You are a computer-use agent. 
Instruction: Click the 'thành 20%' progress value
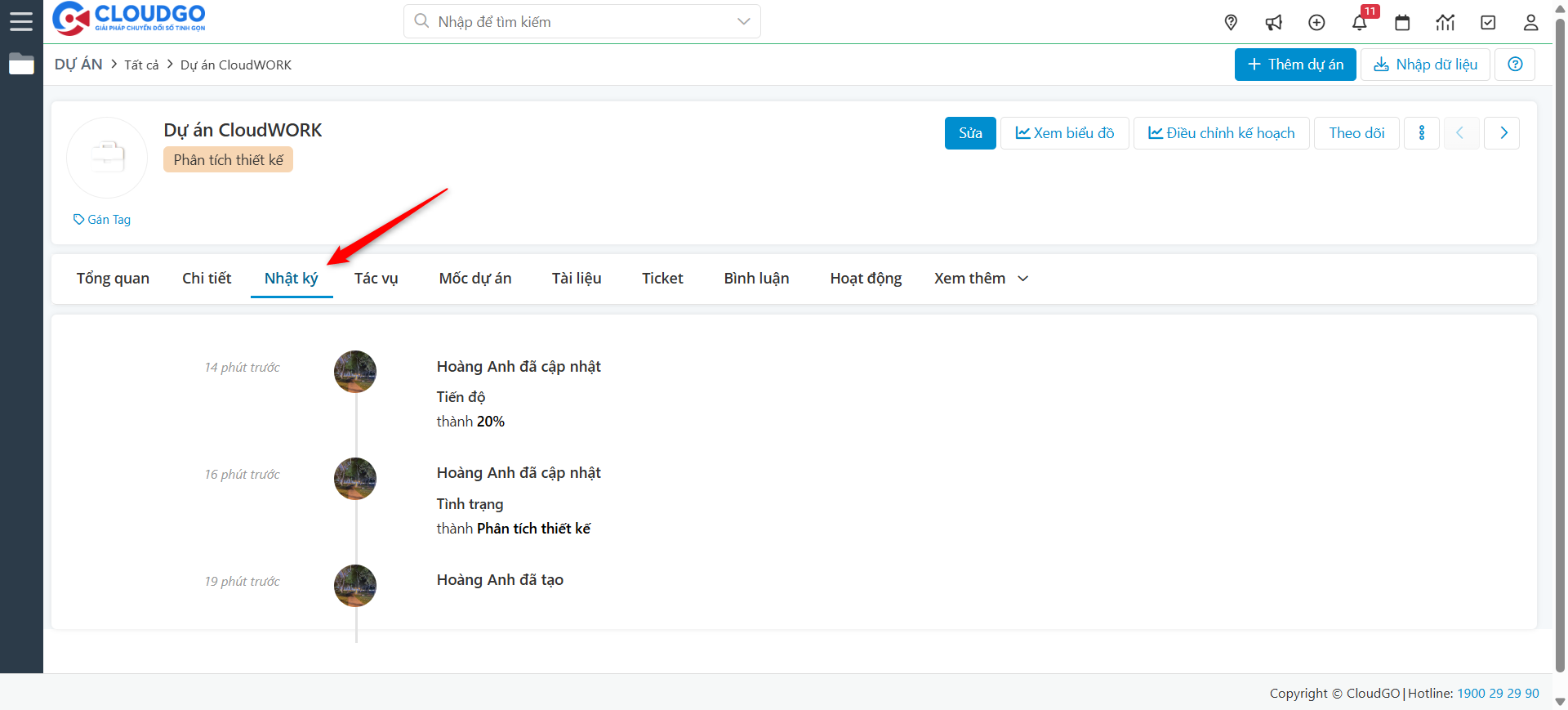pyautogui.click(x=470, y=422)
